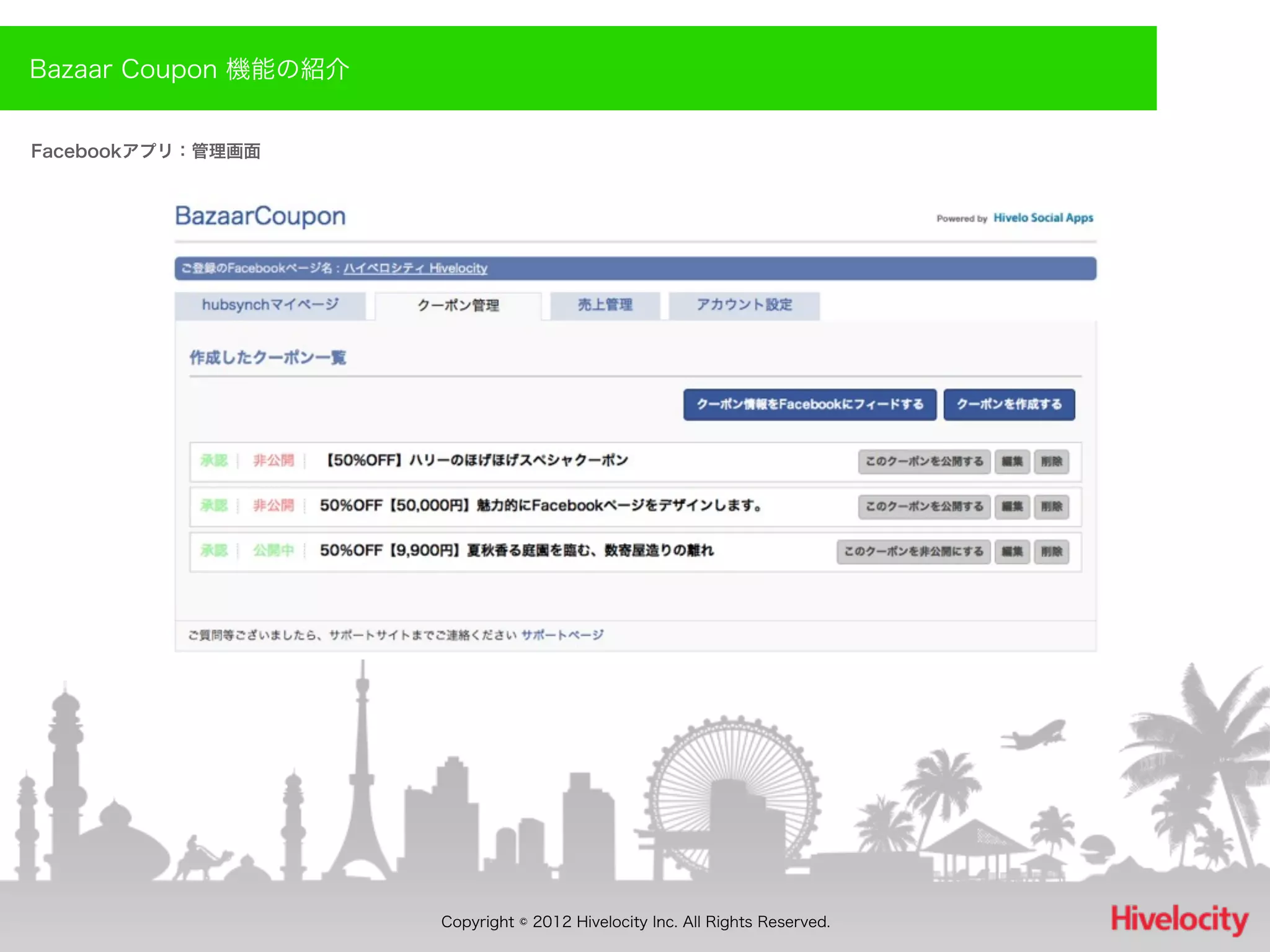Publish the 50,000円 Facebookページ coupon

point(924,507)
